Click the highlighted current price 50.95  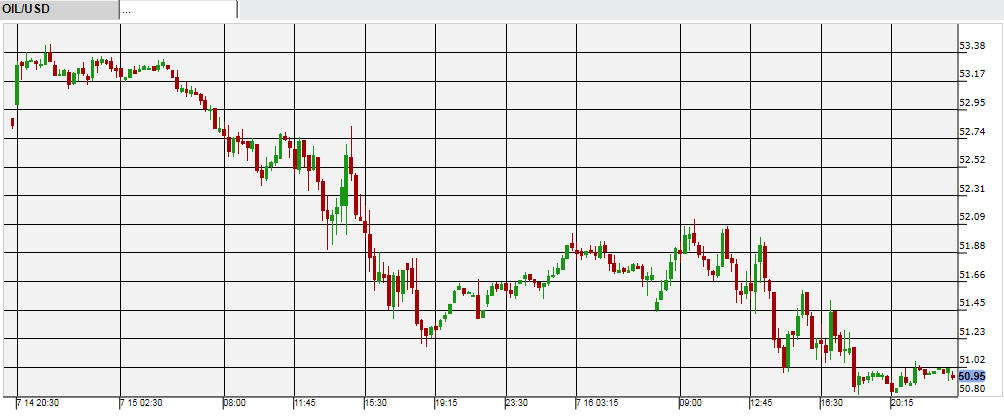pyautogui.click(x=973, y=375)
